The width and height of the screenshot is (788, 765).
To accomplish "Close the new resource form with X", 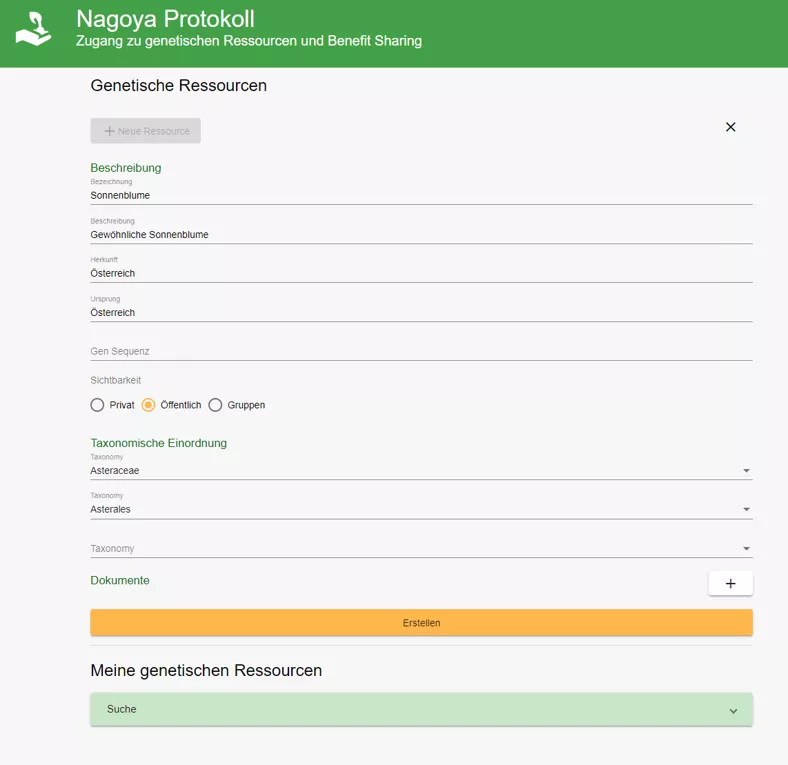I will point(730,127).
